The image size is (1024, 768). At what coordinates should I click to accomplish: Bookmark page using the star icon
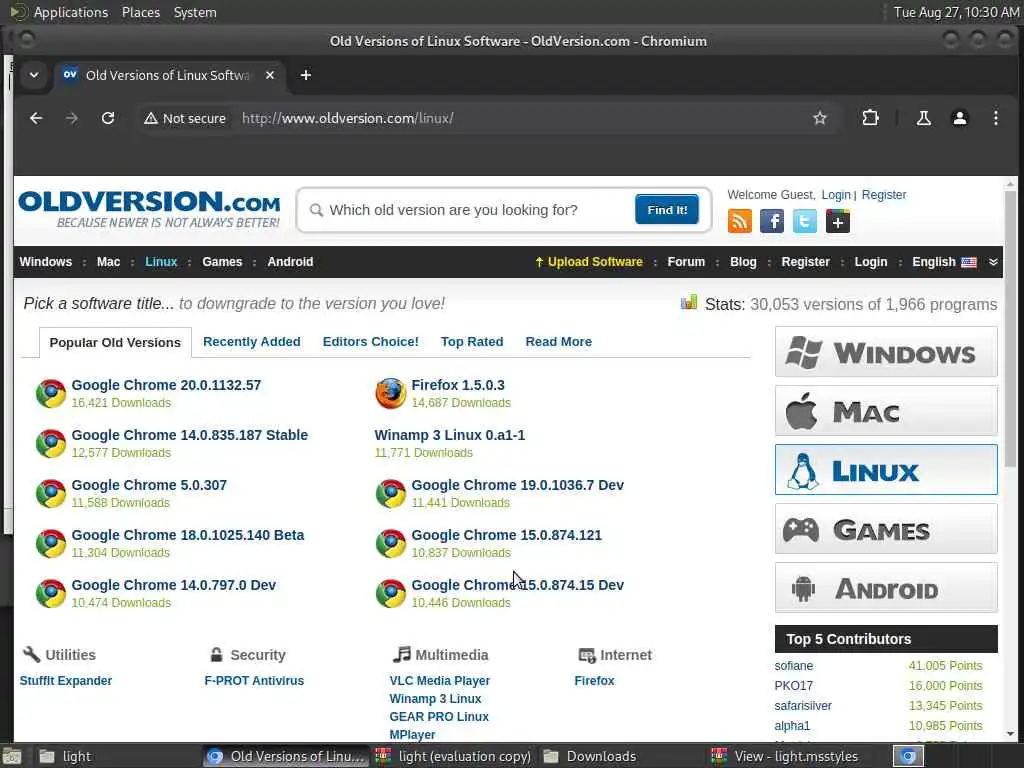pos(820,118)
